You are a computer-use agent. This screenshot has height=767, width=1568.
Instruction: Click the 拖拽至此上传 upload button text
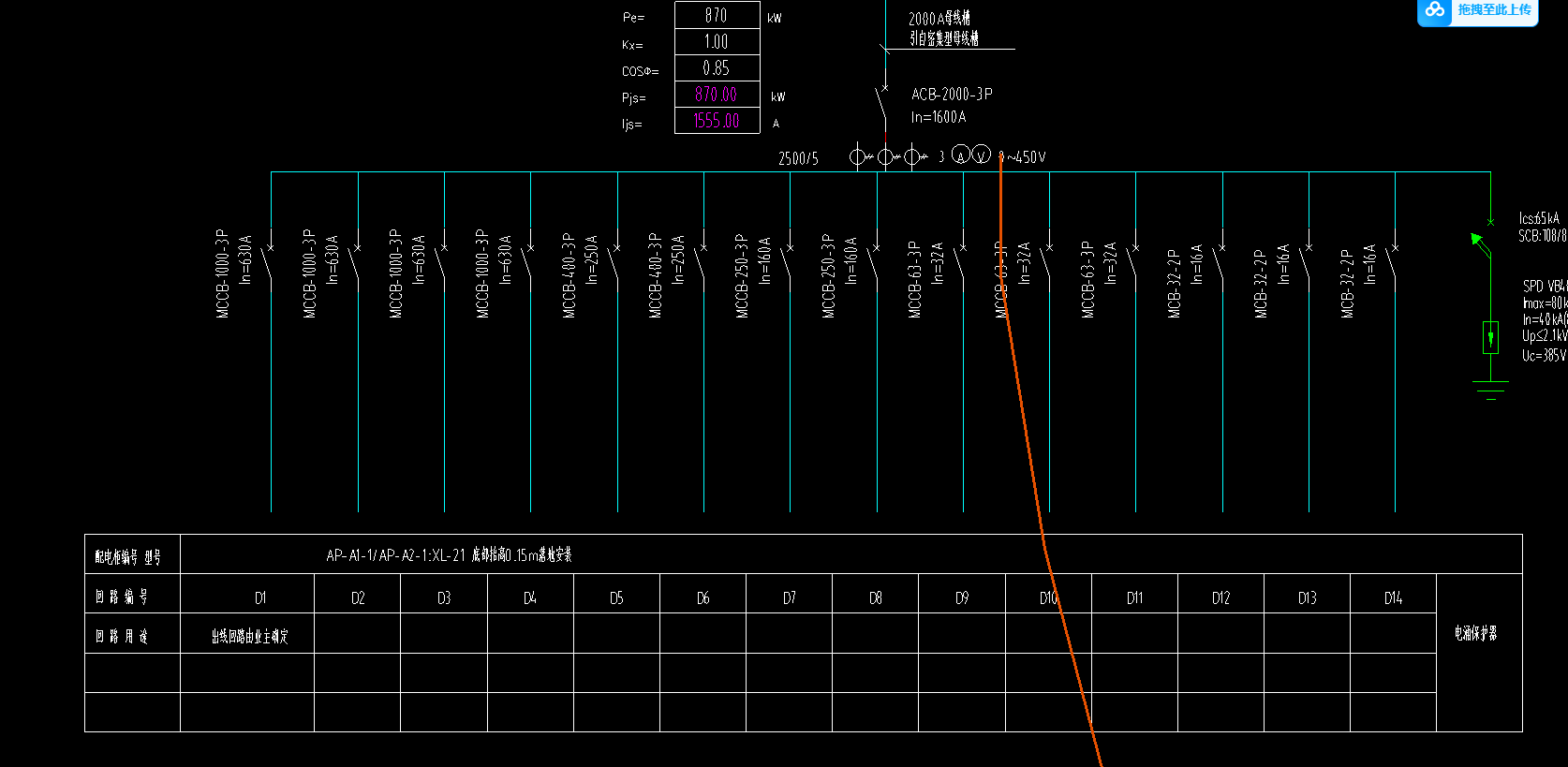(1494, 9)
